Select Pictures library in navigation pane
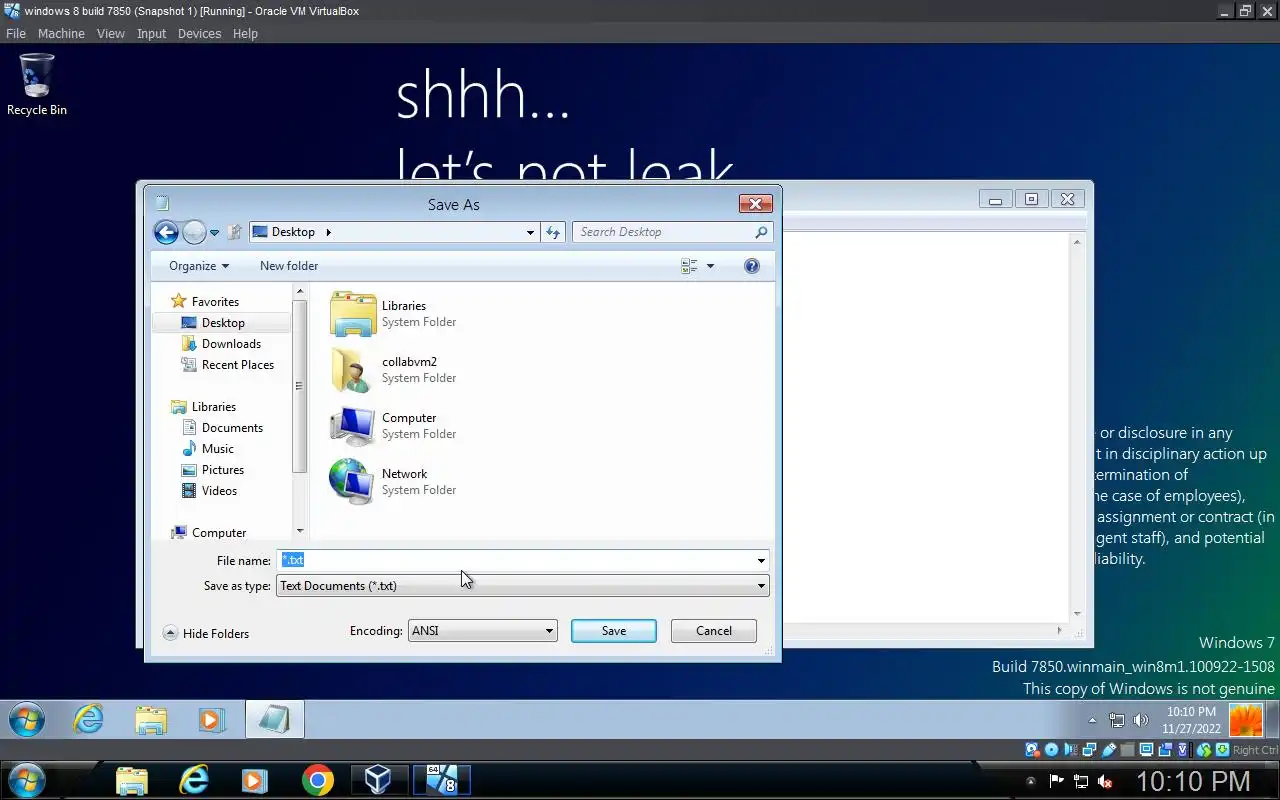Image resolution: width=1280 pixels, height=800 pixels. coord(213,470)
